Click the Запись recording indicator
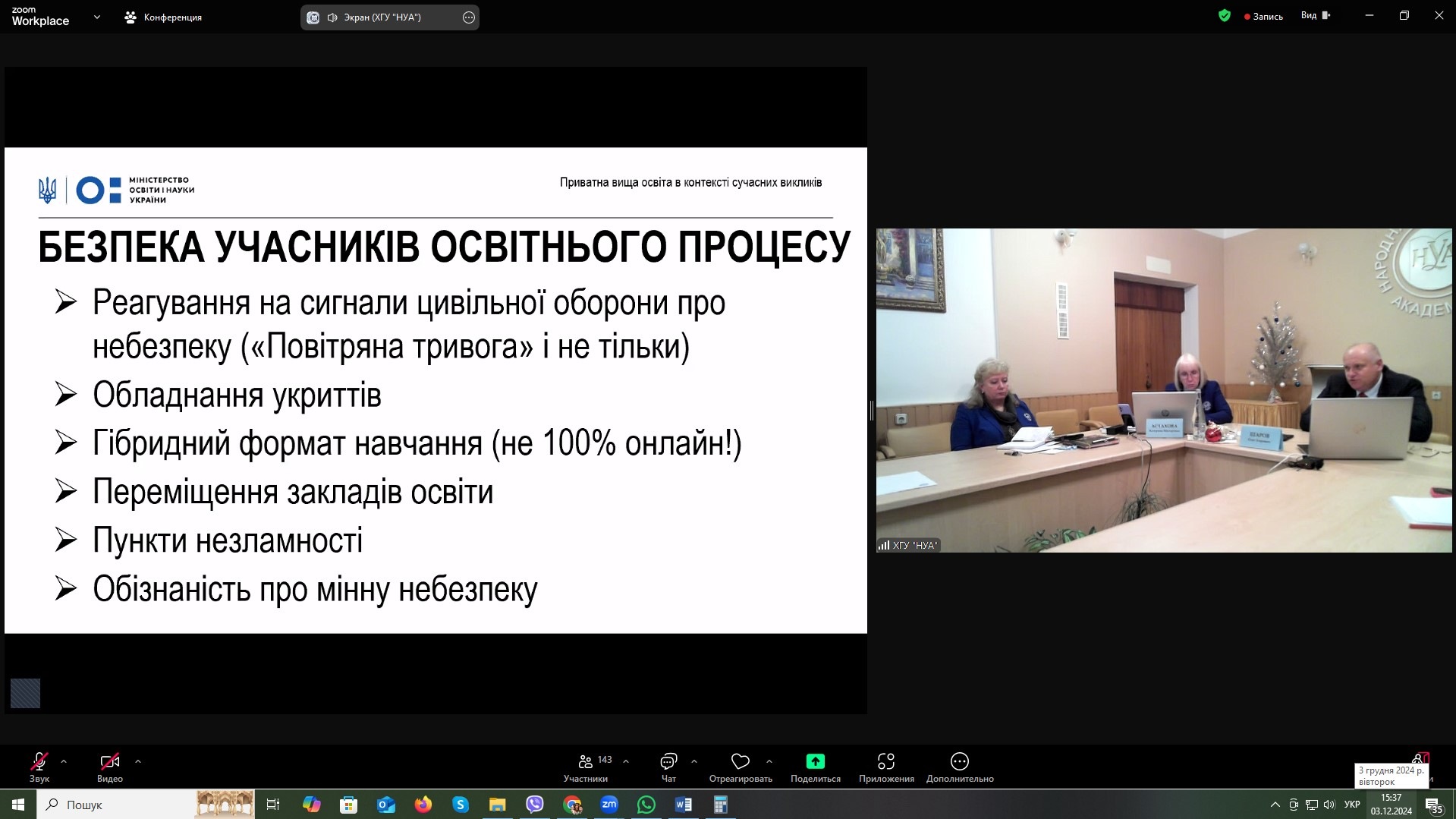The width and height of the screenshot is (1456, 819). (1263, 17)
